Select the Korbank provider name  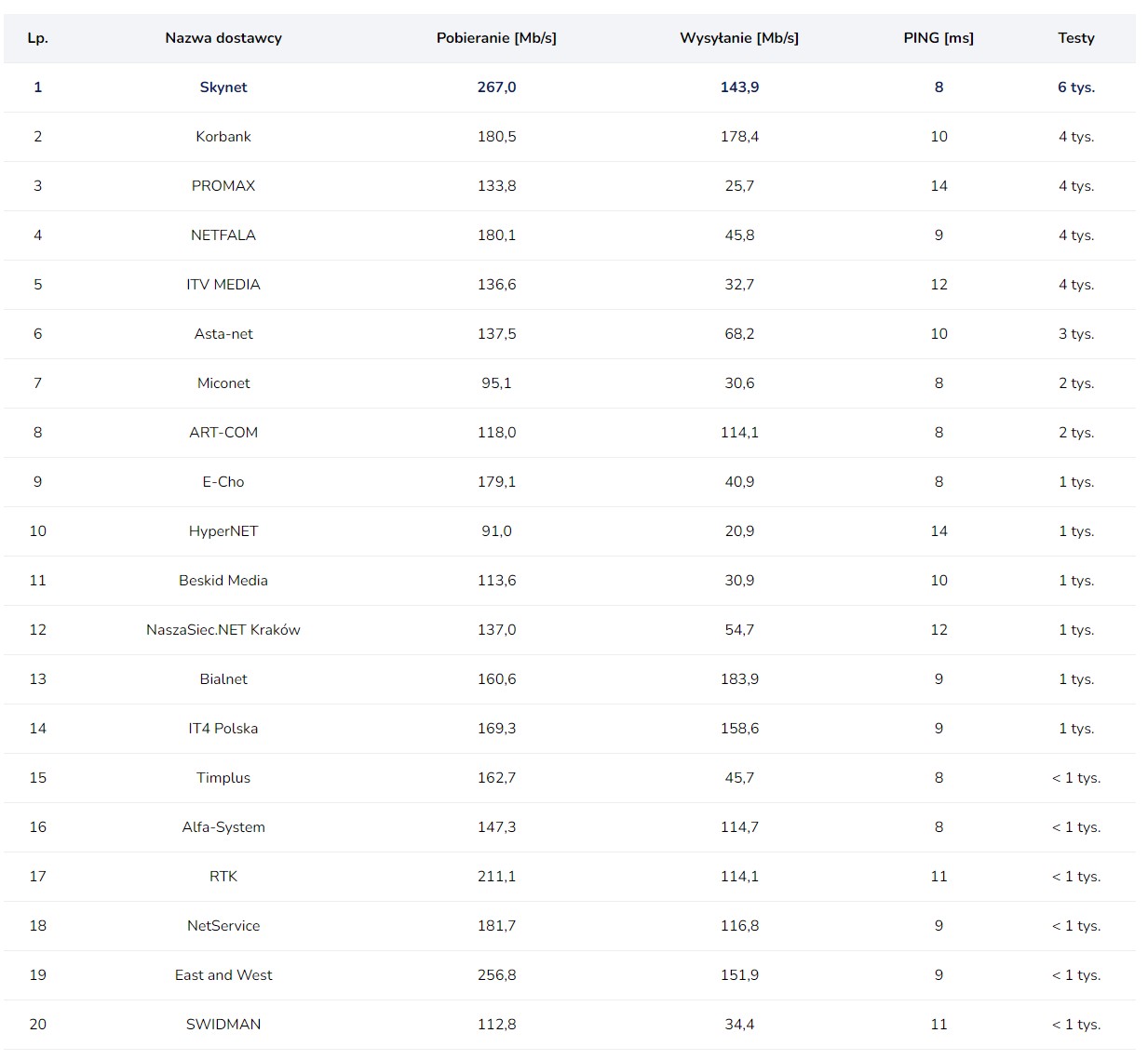[223, 137]
